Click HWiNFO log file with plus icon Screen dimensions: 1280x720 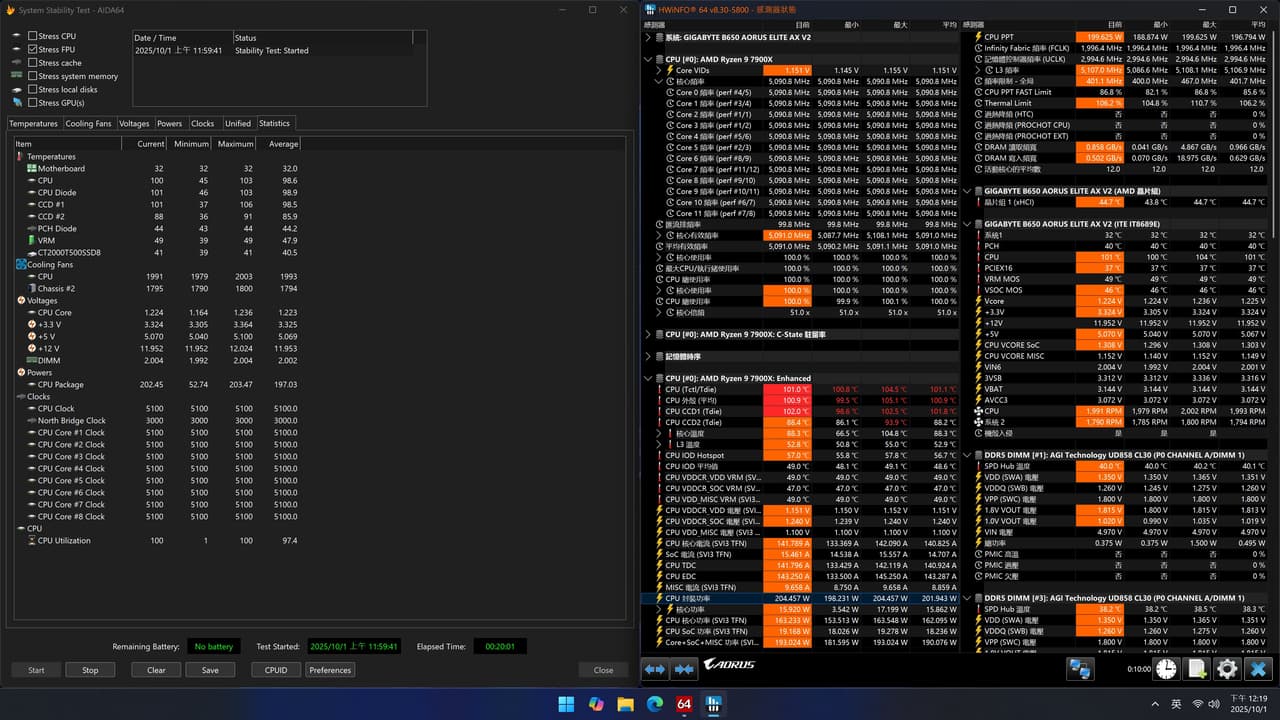[x=1197, y=669]
